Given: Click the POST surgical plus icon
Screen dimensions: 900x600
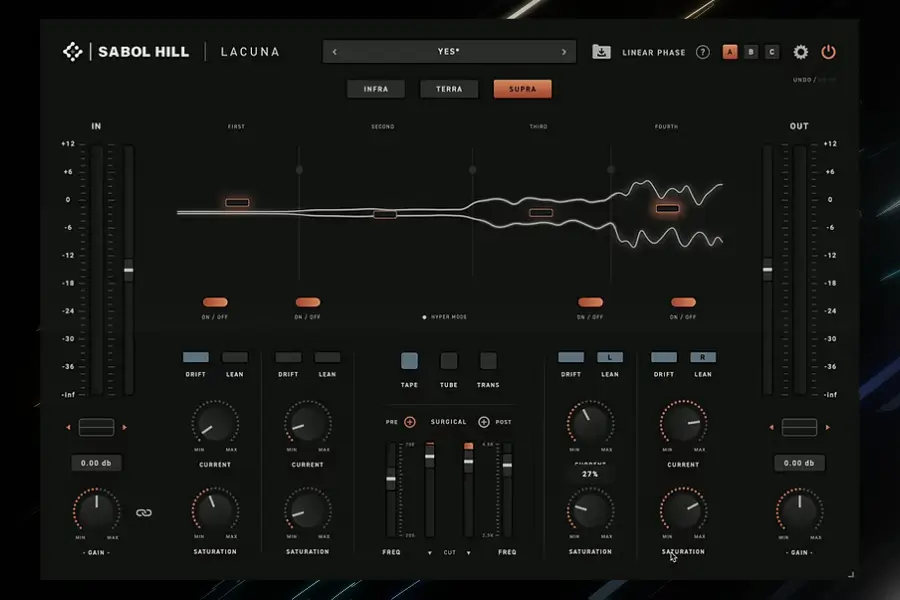Looking at the screenshot, I should 484,422.
